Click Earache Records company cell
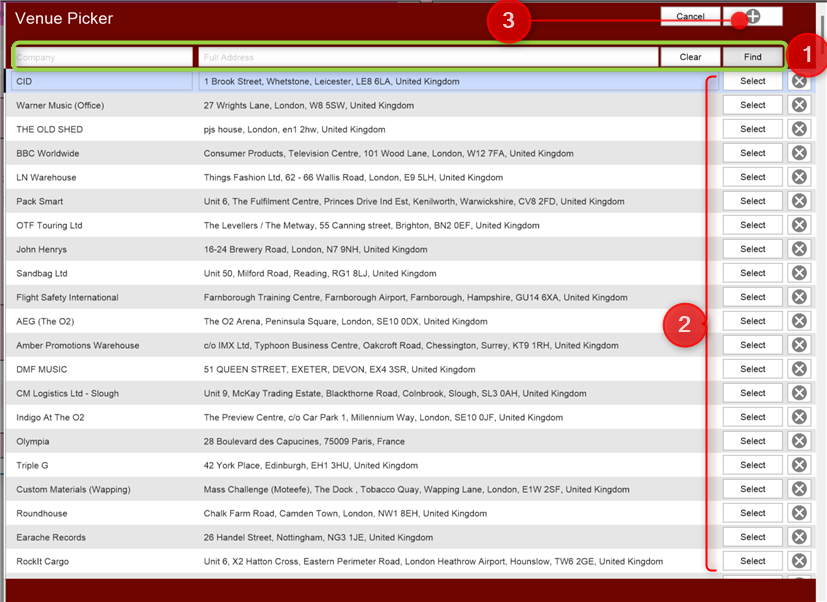 click(51, 537)
